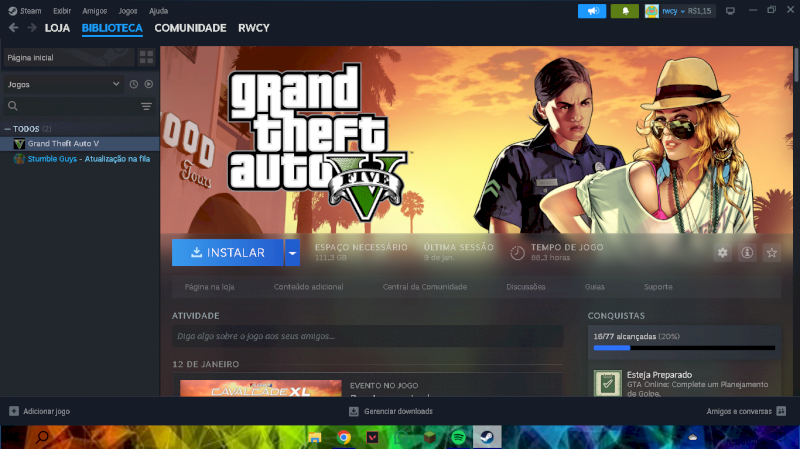
Task: Select the BIBLIOTECA tab
Action: 112,28
